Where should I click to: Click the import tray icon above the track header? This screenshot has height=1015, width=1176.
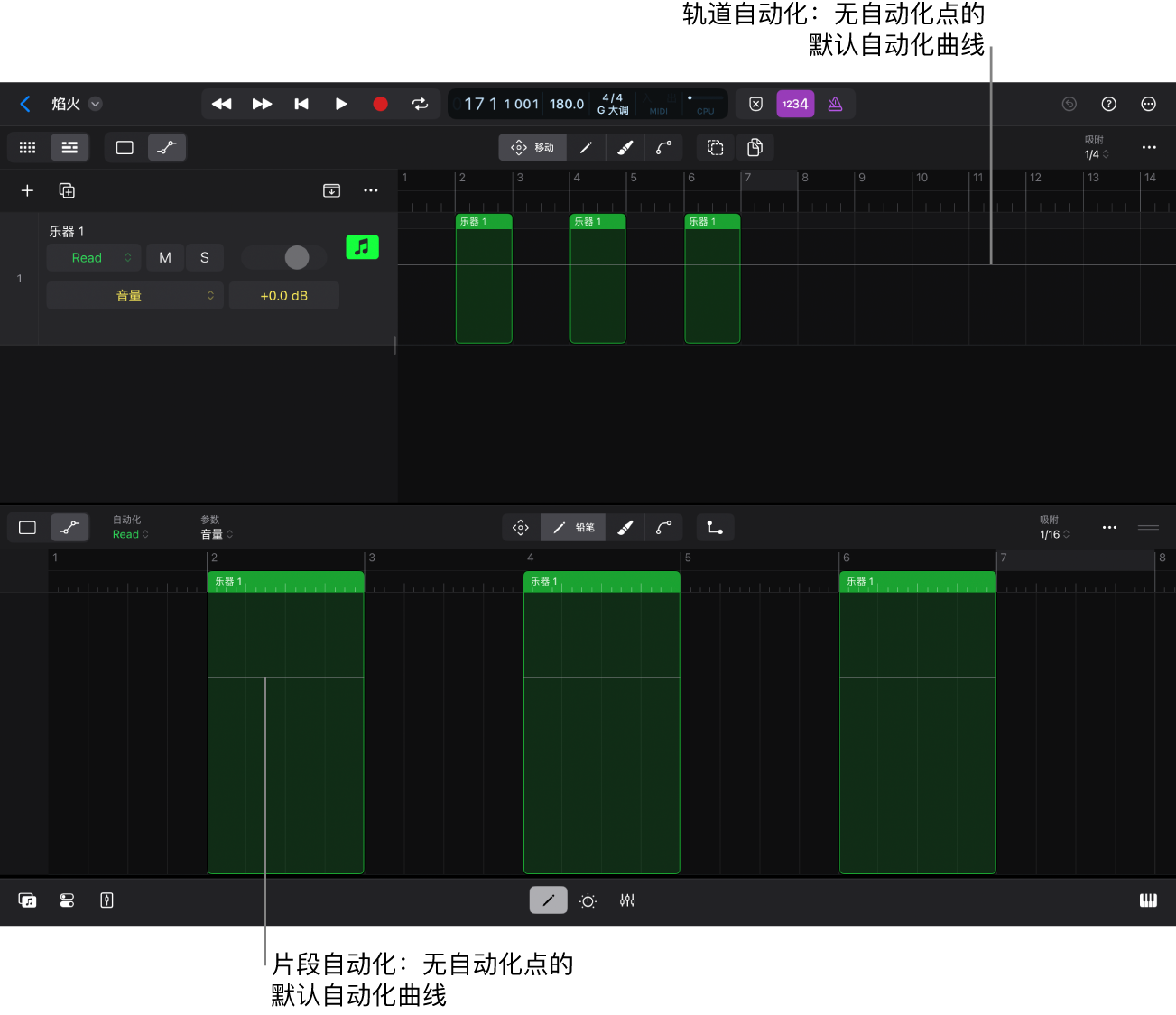[332, 190]
